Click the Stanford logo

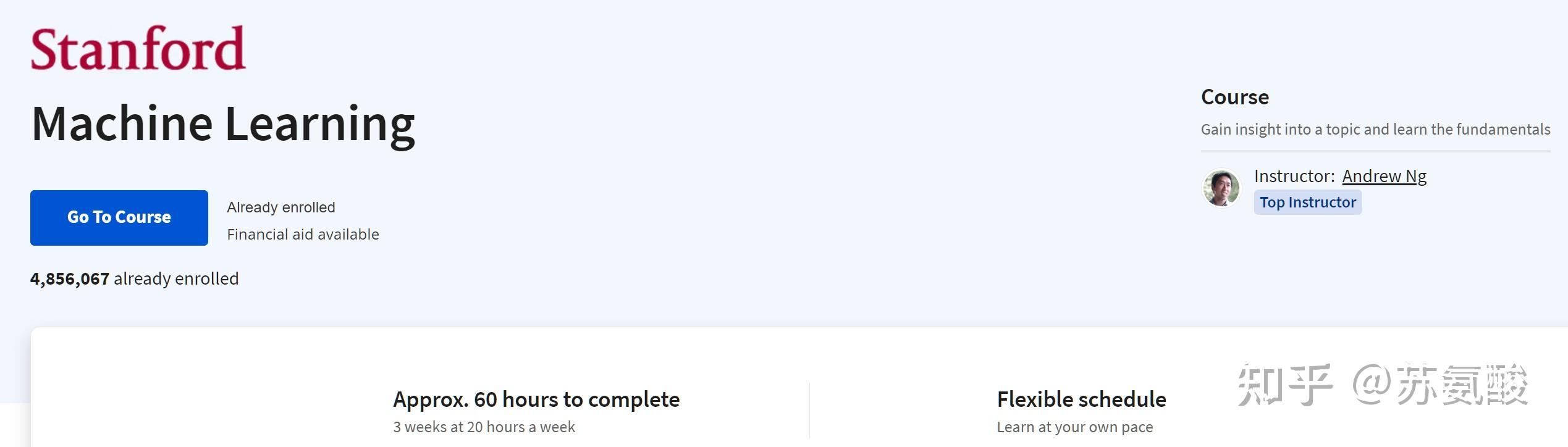(138, 48)
